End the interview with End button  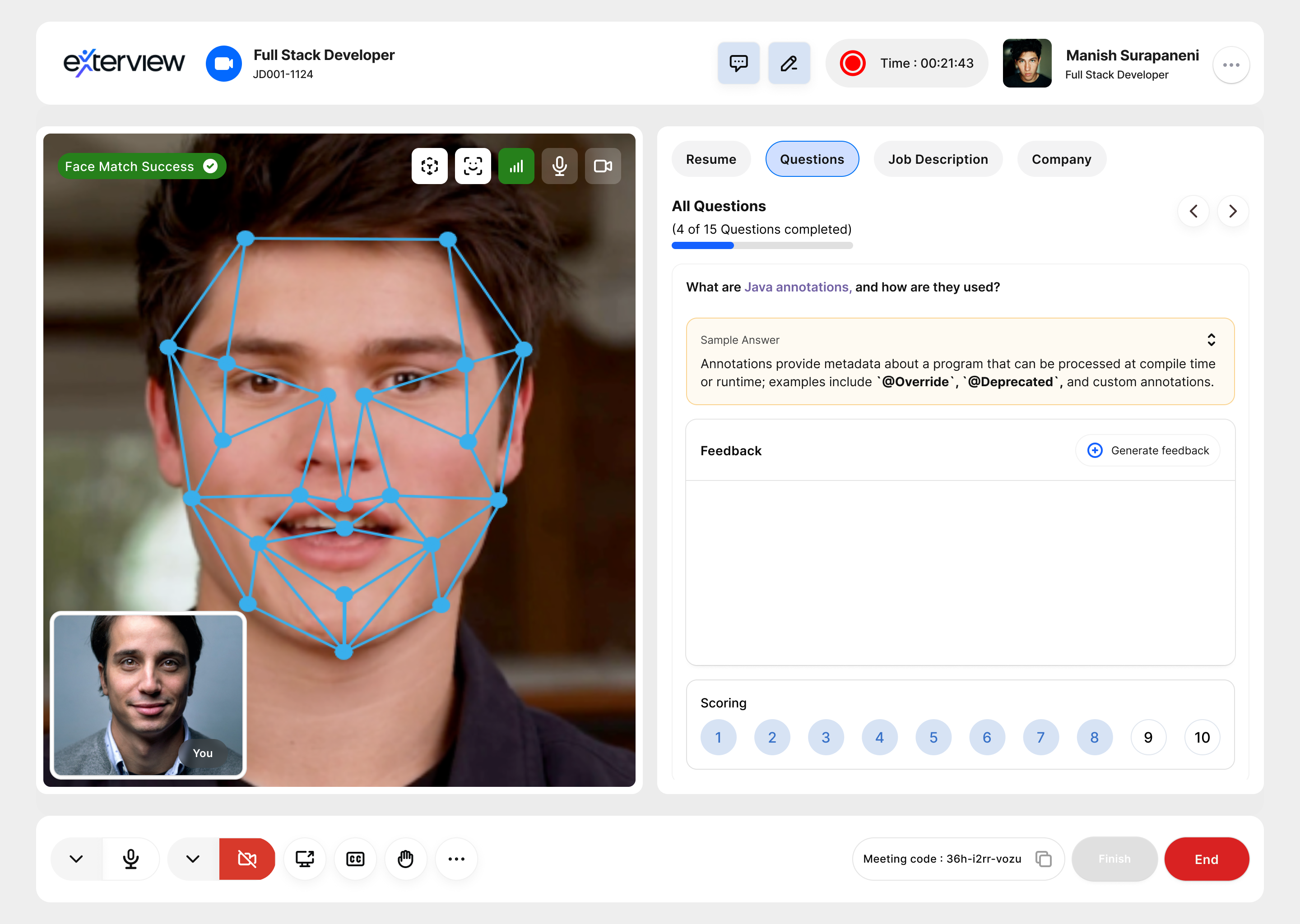coord(1206,859)
